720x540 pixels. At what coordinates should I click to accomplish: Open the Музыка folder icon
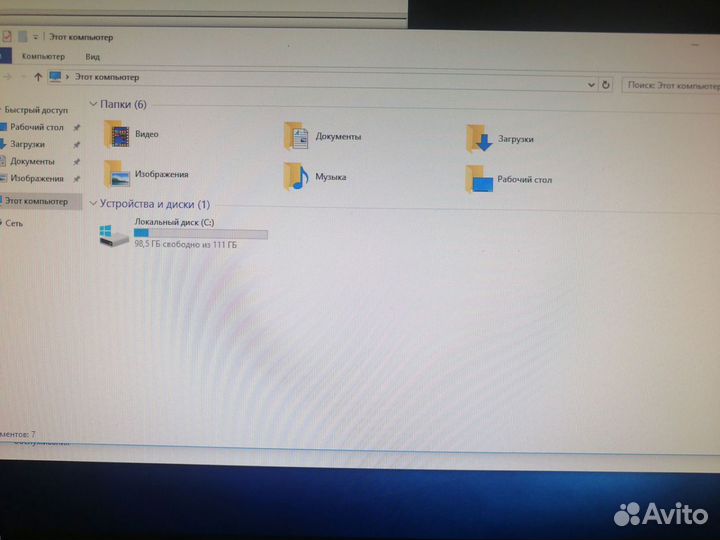(296, 176)
